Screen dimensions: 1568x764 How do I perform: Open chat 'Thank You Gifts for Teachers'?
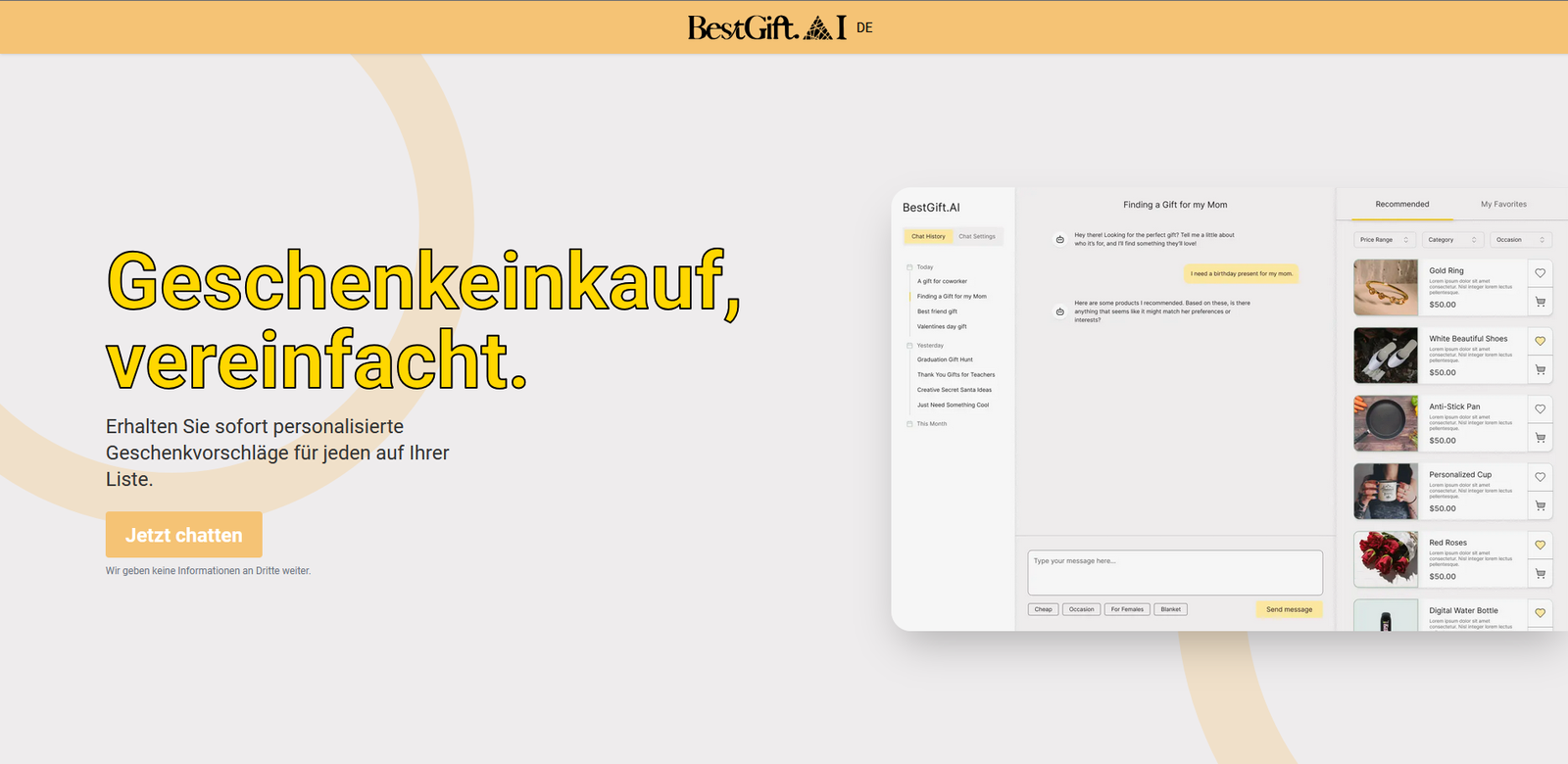[x=955, y=374]
